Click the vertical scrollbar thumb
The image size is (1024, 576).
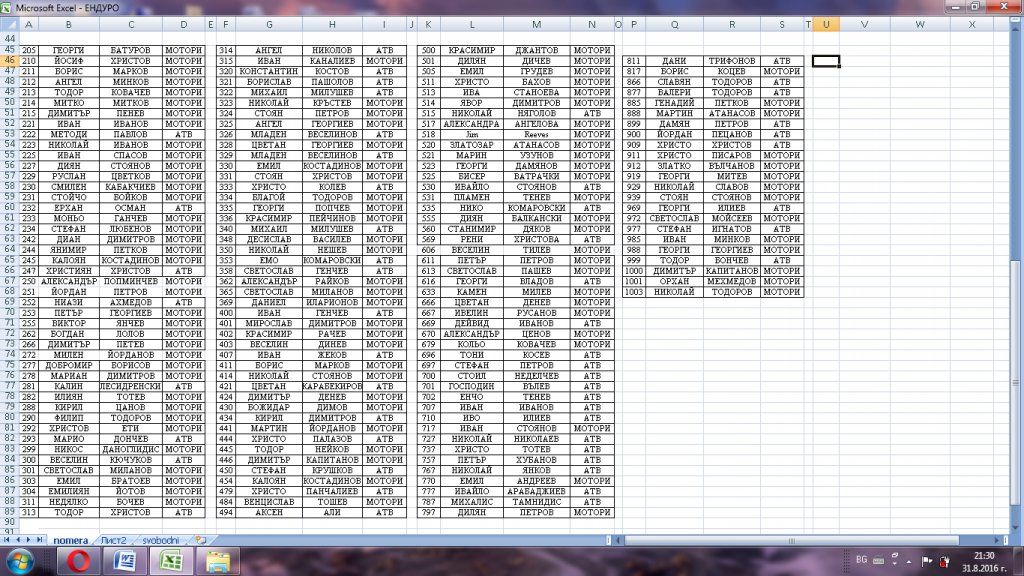click(1015, 382)
